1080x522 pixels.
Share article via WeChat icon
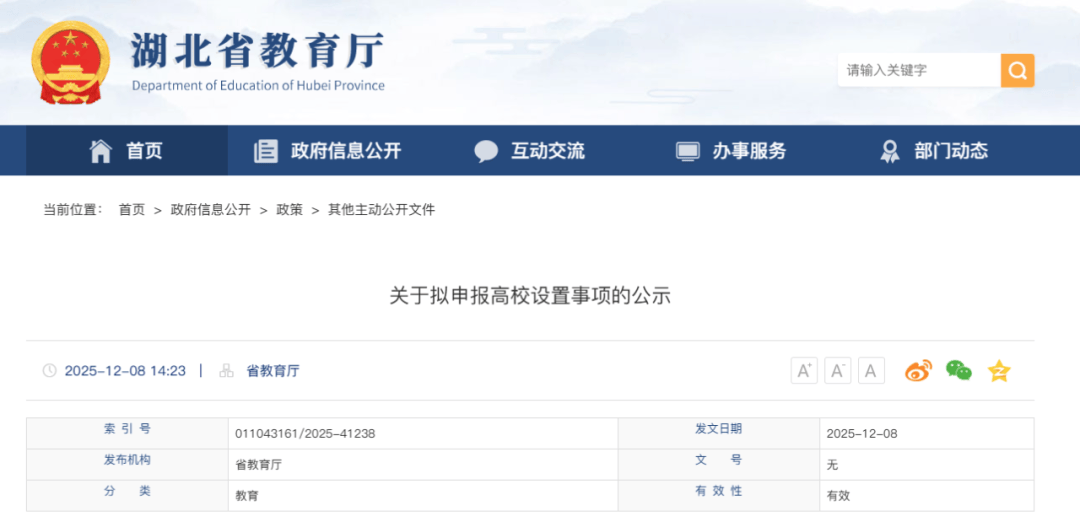pyautogui.click(x=958, y=371)
